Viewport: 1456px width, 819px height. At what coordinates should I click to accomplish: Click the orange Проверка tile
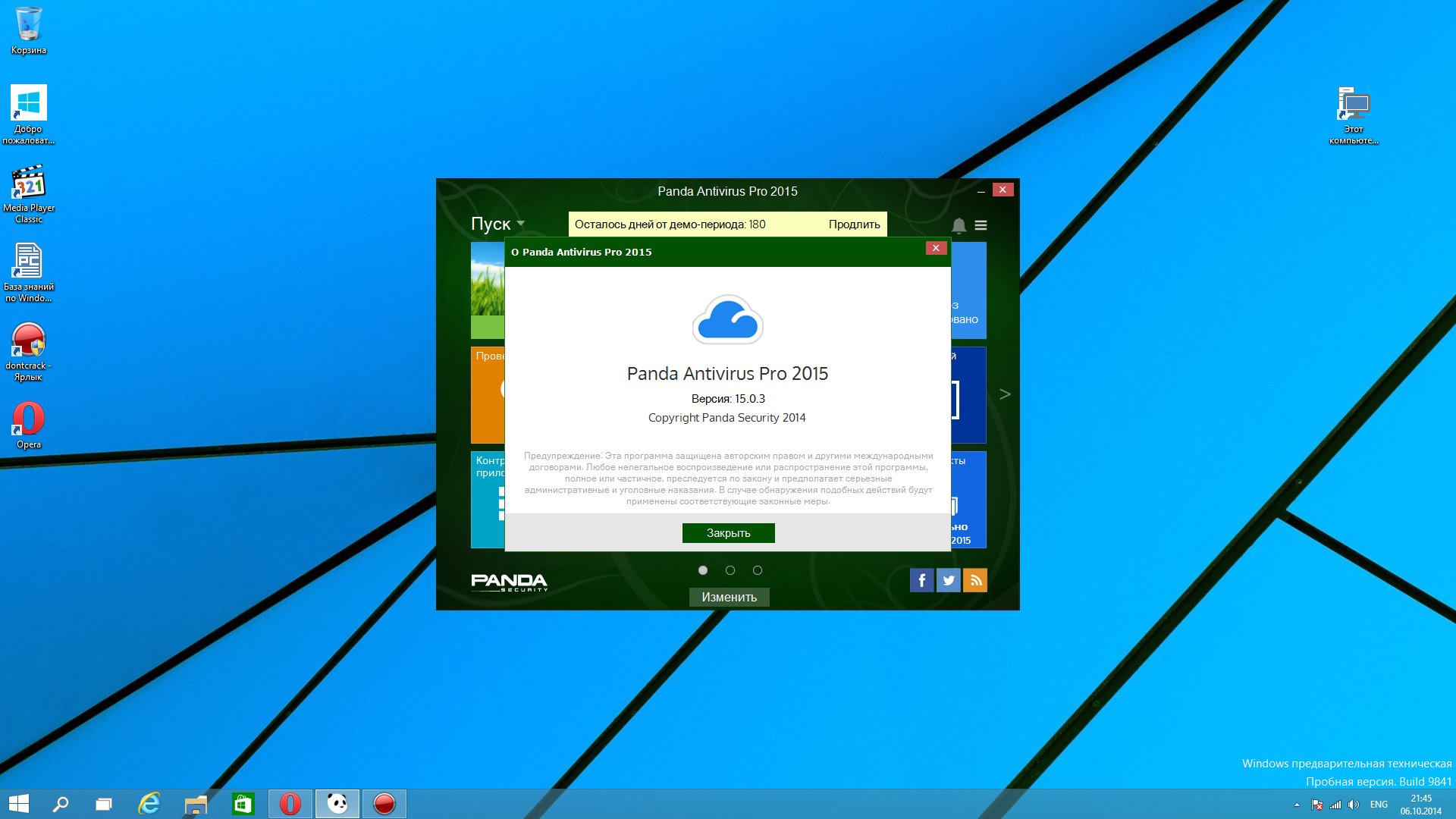[488, 395]
